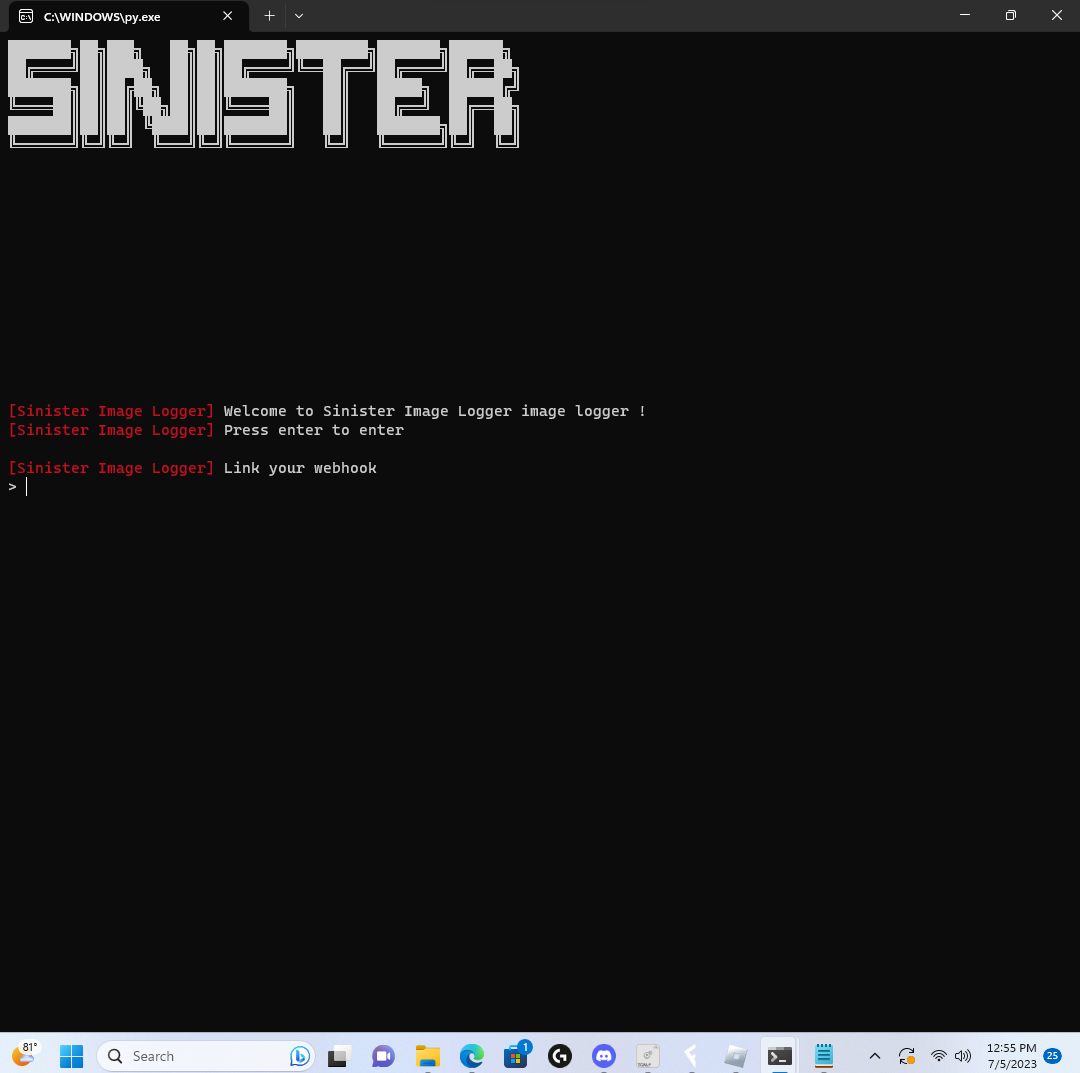Screen dimensions: 1080x1073
Task: Launch Logitech G Hub from the taskbar
Action: [x=559, y=1055]
